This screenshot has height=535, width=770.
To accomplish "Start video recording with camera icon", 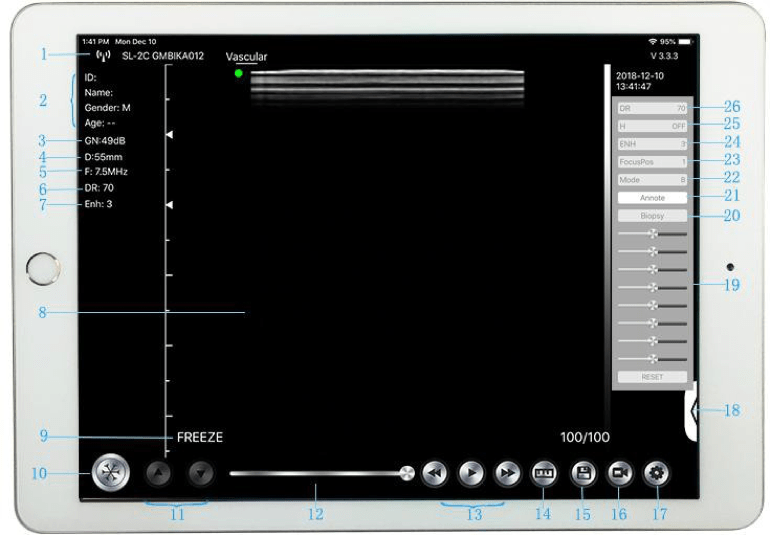I will 620,473.
